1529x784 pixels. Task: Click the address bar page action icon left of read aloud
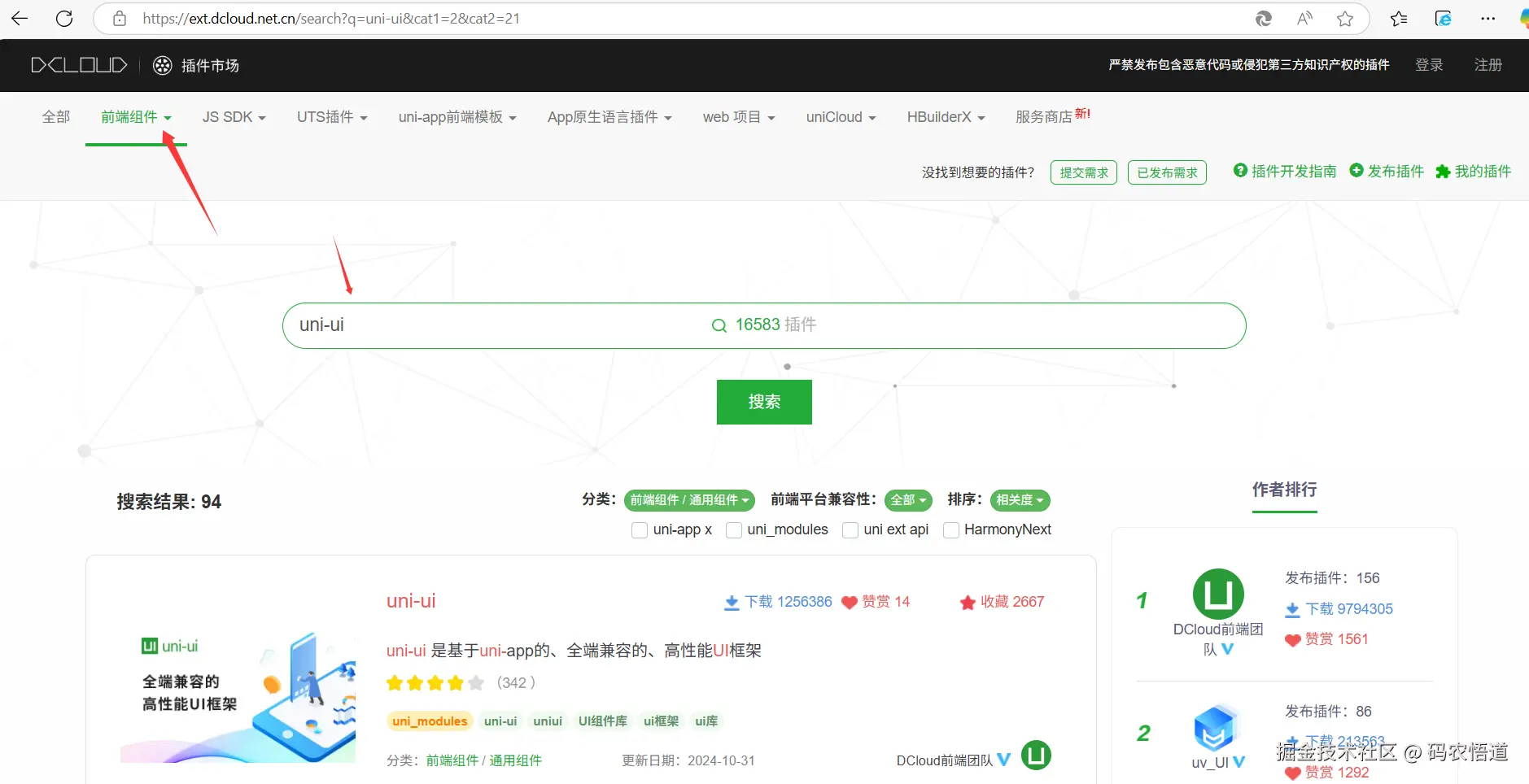click(x=1263, y=19)
